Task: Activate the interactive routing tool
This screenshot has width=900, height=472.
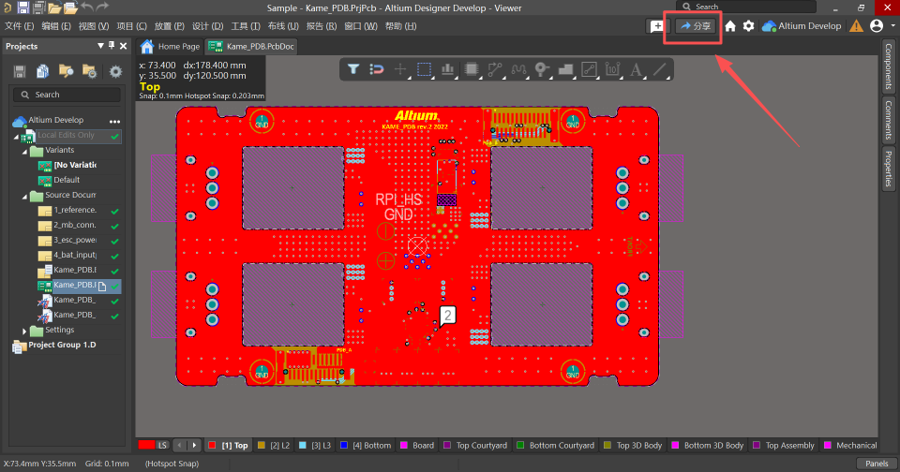Action: click(x=495, y=69)
